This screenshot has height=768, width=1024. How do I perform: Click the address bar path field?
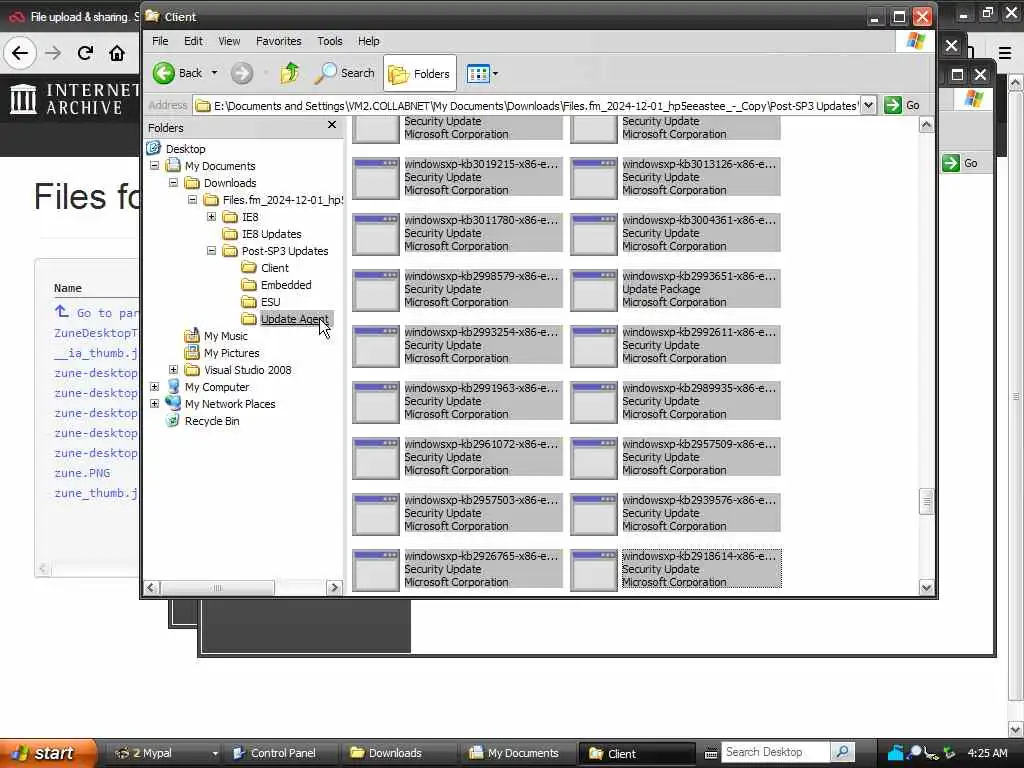[528, 105]
